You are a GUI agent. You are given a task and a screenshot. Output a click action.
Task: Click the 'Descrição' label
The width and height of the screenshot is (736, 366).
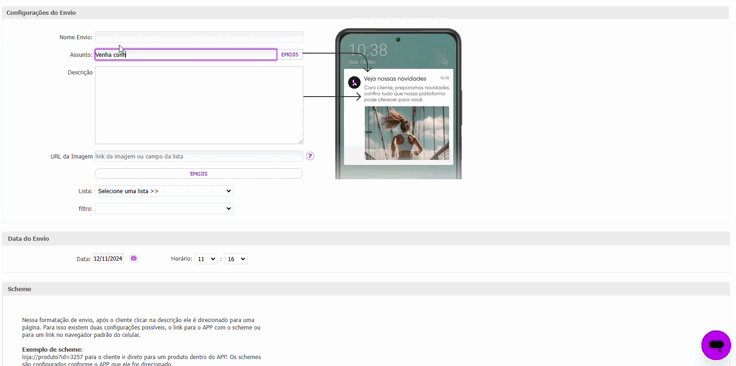point(80,73)
